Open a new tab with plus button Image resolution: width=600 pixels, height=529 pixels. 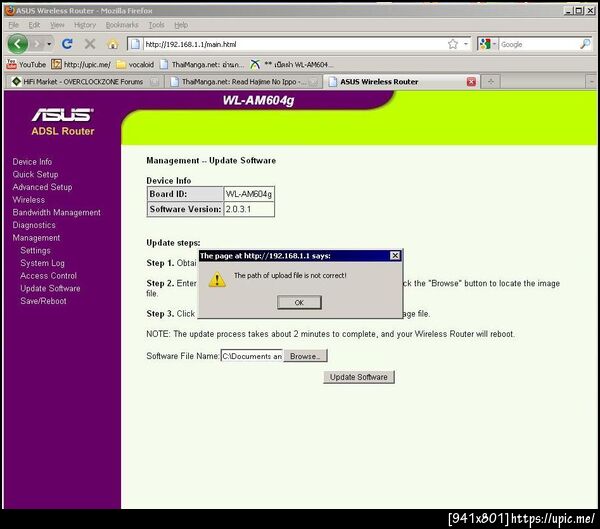coord(491,82)
